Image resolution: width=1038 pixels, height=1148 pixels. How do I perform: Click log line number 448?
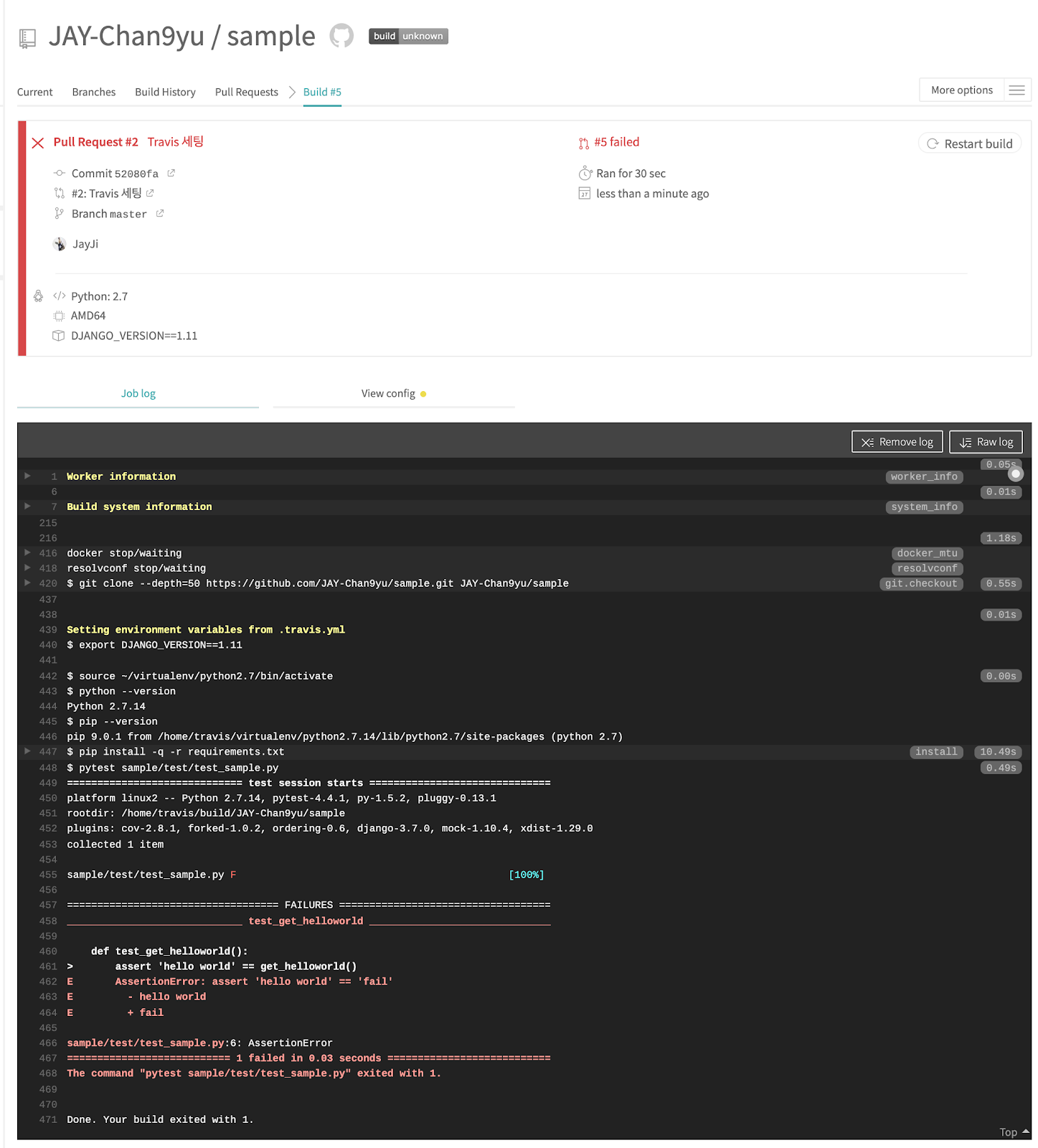pyautogui.click(x=48, y=768)
